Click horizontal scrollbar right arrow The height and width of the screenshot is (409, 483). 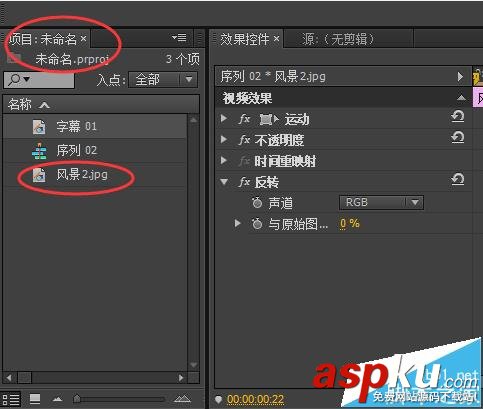(x=181, y=378)
